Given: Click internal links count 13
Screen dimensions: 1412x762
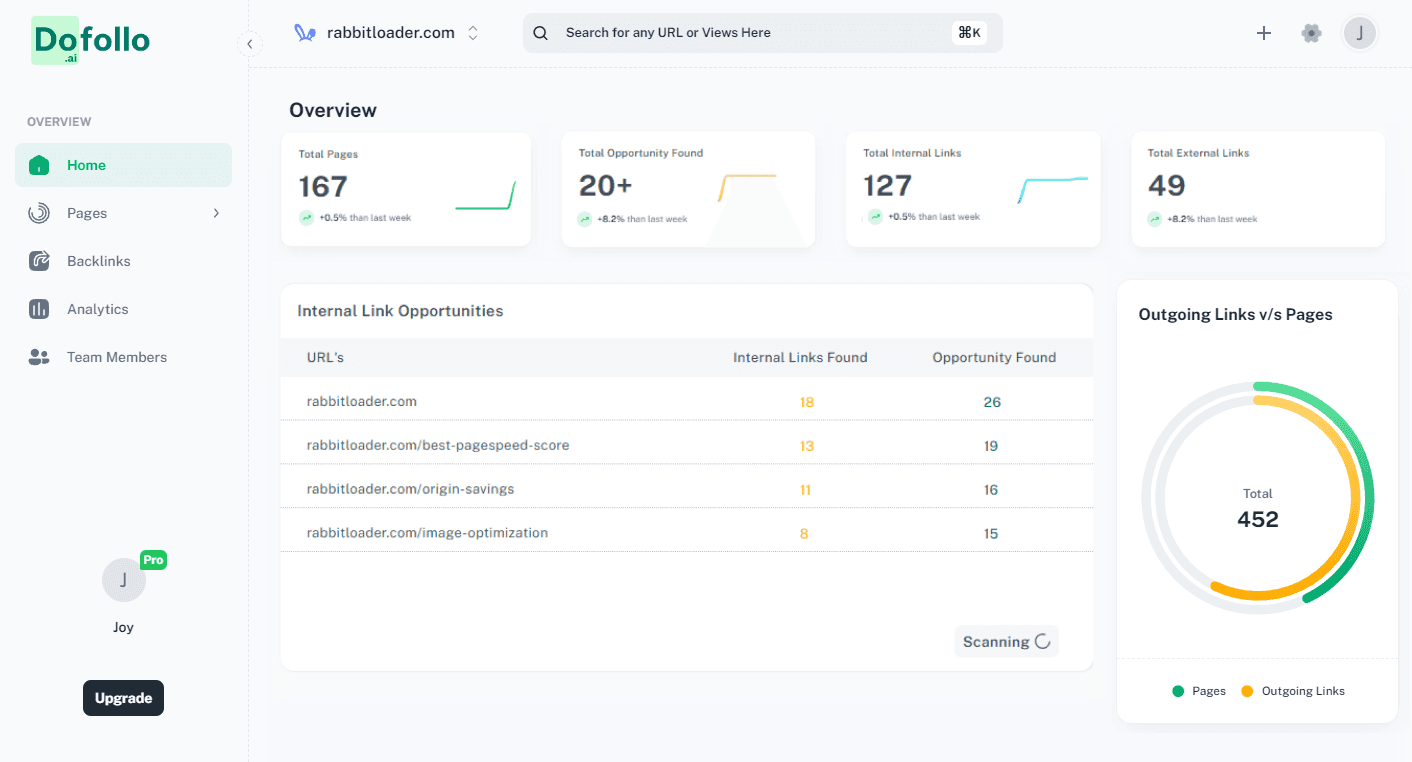Looking at the screenshot, I should [x=807, y=446].
